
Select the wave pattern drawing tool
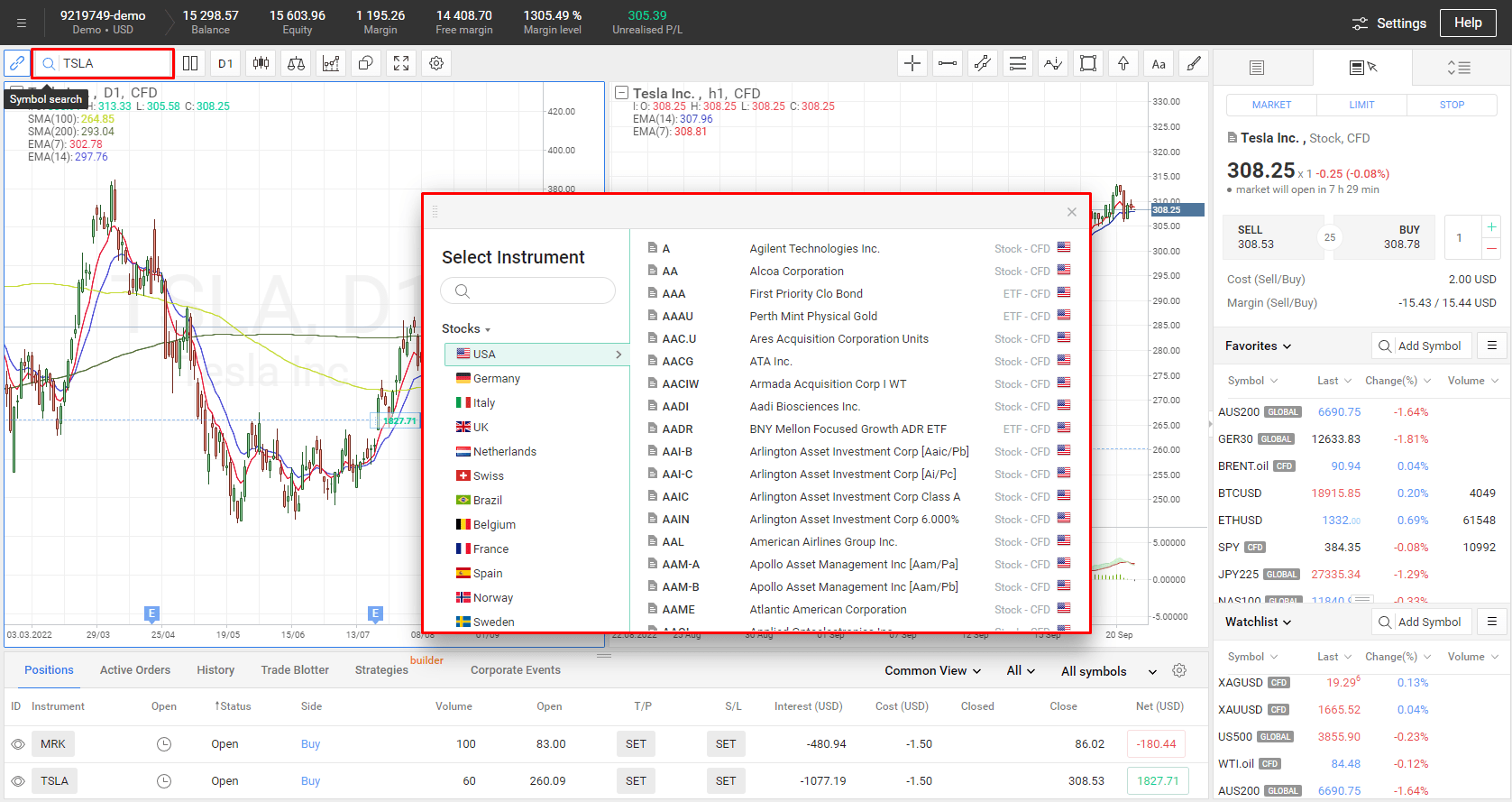coord(1053,63)
